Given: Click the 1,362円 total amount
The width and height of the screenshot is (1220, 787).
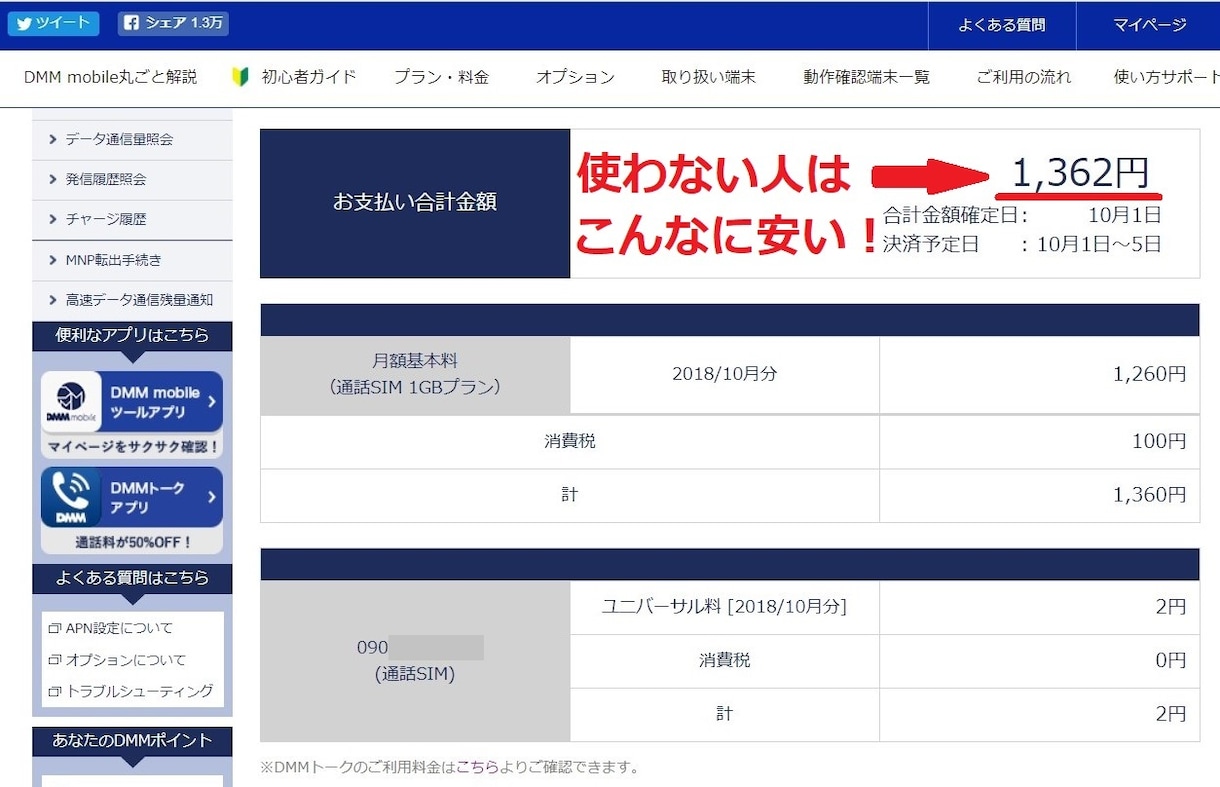Looking at the screenshot, I should pyautogui.click(x=1080, y=172).
